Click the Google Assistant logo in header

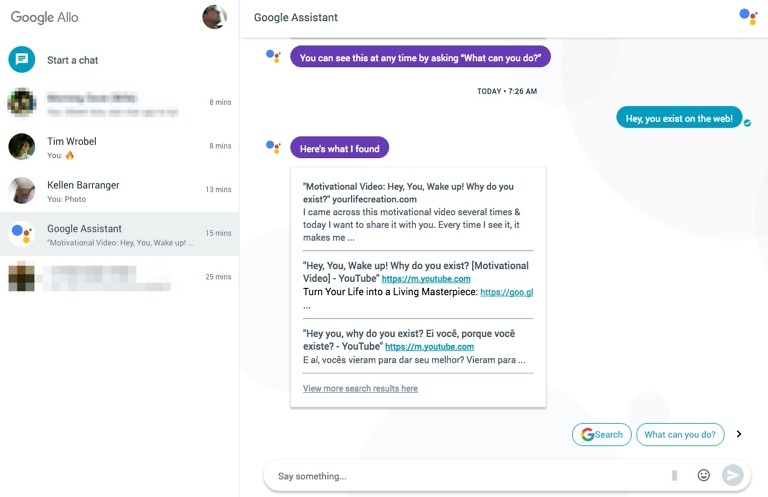[x=747, y=16]
